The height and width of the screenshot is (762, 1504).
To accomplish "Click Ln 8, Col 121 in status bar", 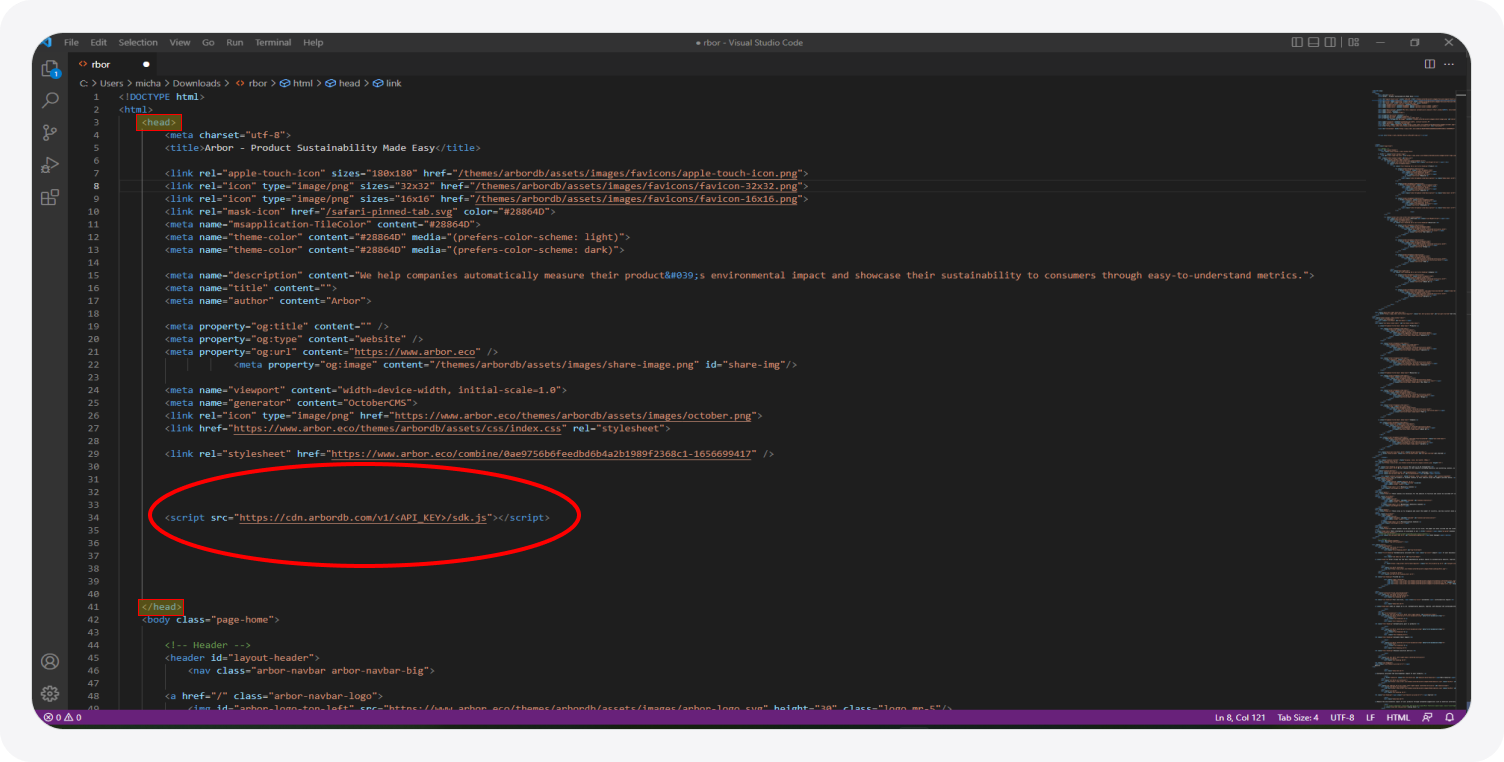I will (1239, 717).
